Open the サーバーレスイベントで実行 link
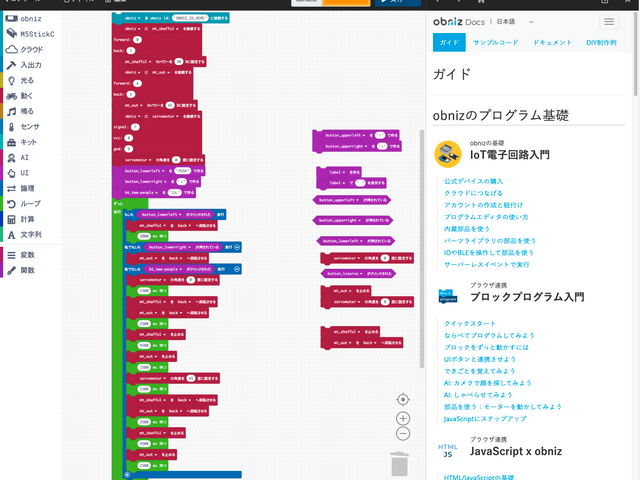This screenshot has width=640, height=480. click(487, 264)
